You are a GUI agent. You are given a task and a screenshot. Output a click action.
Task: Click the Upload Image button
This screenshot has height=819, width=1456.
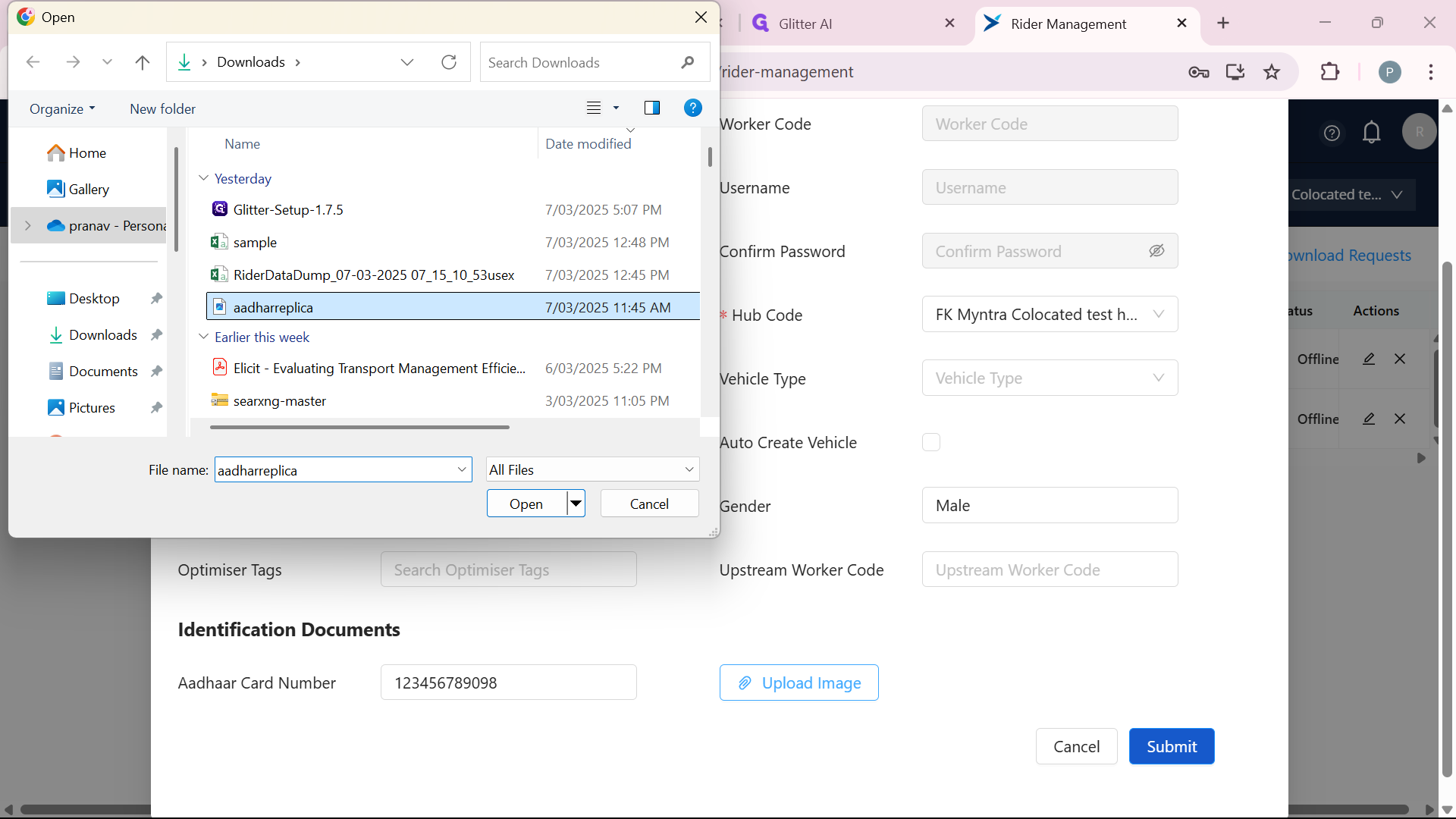click(x=799, y=682)
